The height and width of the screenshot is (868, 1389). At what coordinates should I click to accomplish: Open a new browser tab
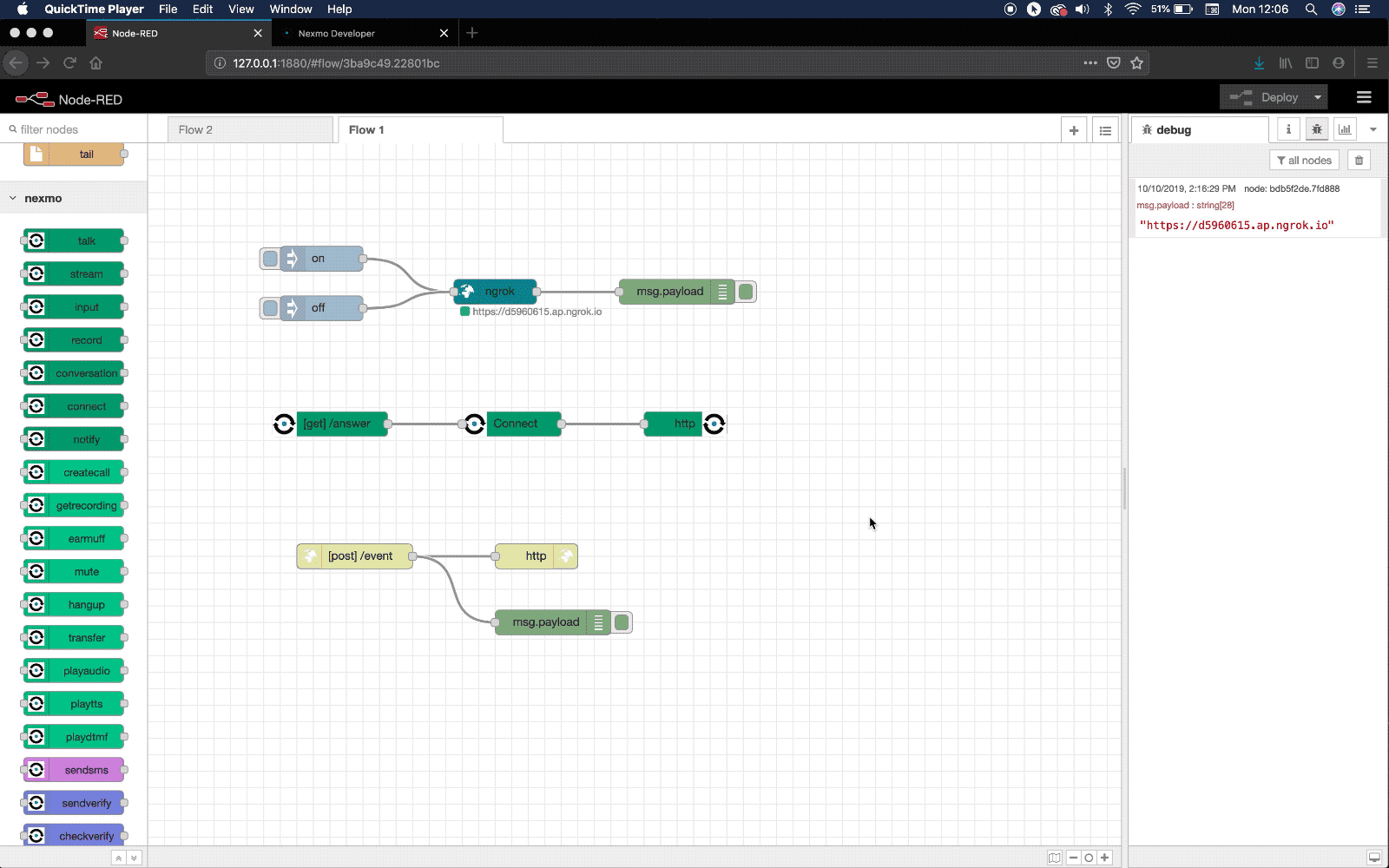[472, 33]
